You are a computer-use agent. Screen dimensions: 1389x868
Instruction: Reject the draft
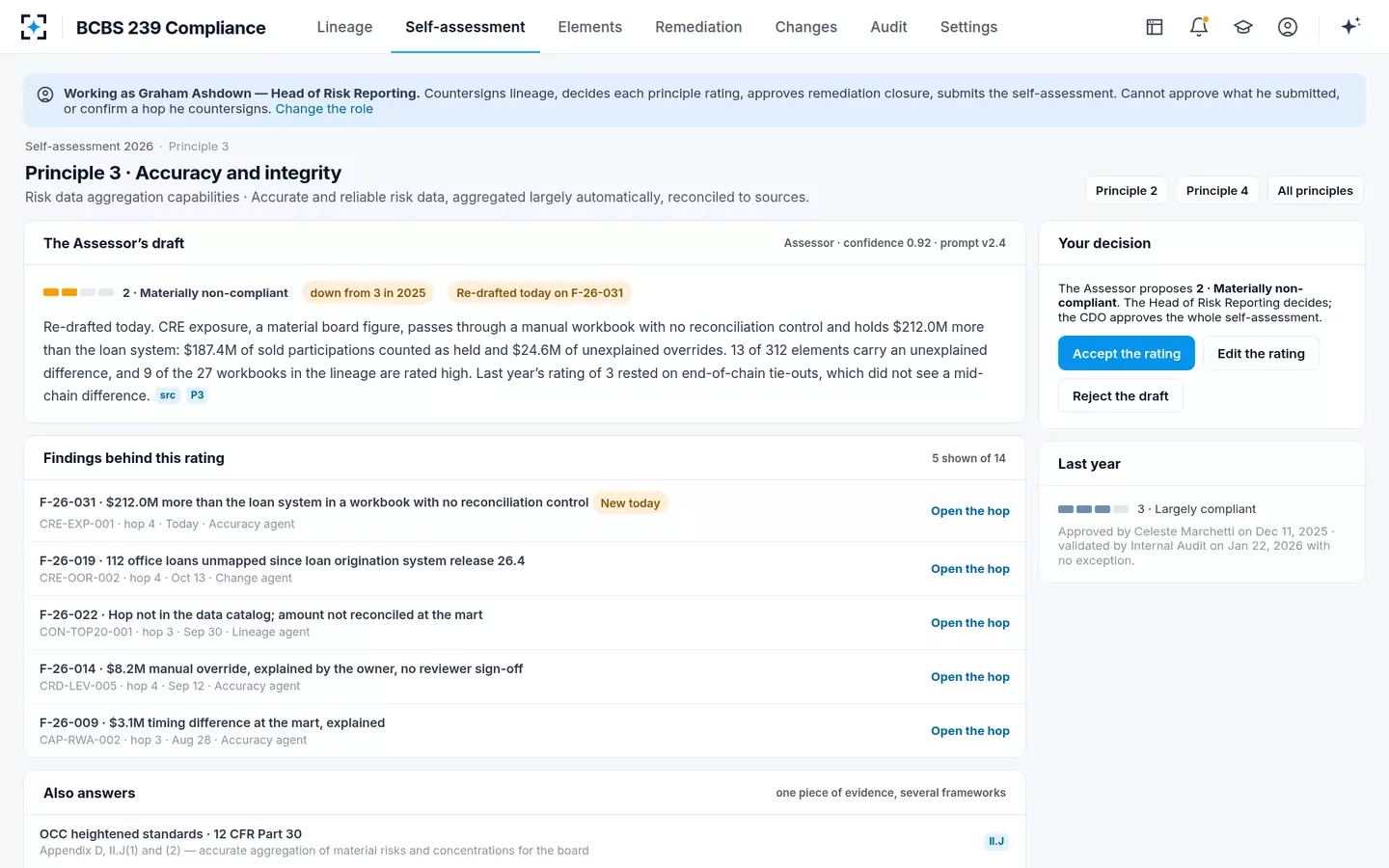pyautogui.click(x=1120, y=395)
